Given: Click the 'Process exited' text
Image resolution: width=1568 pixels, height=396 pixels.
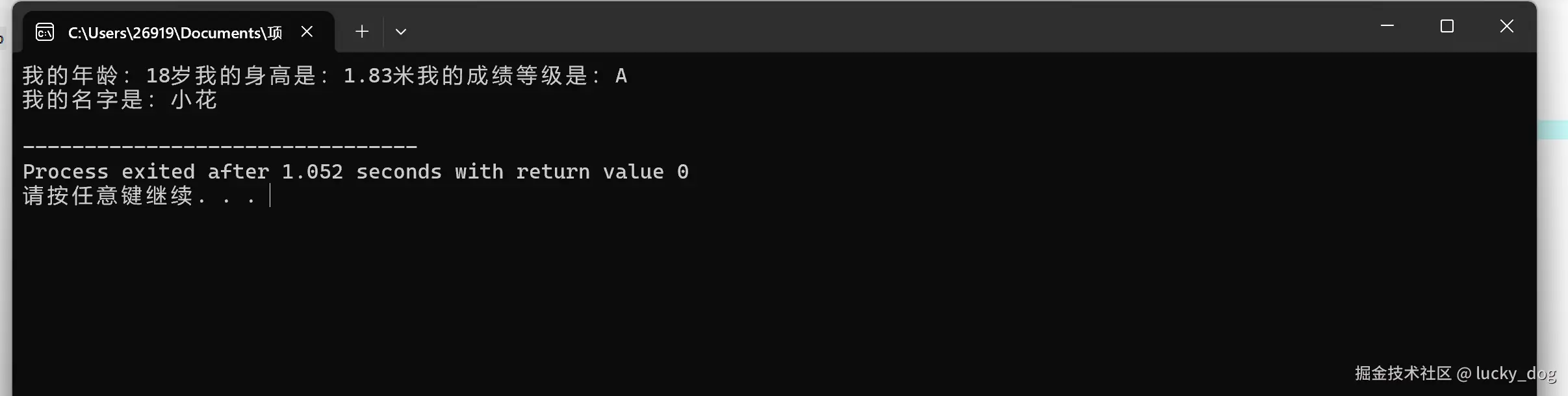Looking at the screenshot, I should (109, 171).
